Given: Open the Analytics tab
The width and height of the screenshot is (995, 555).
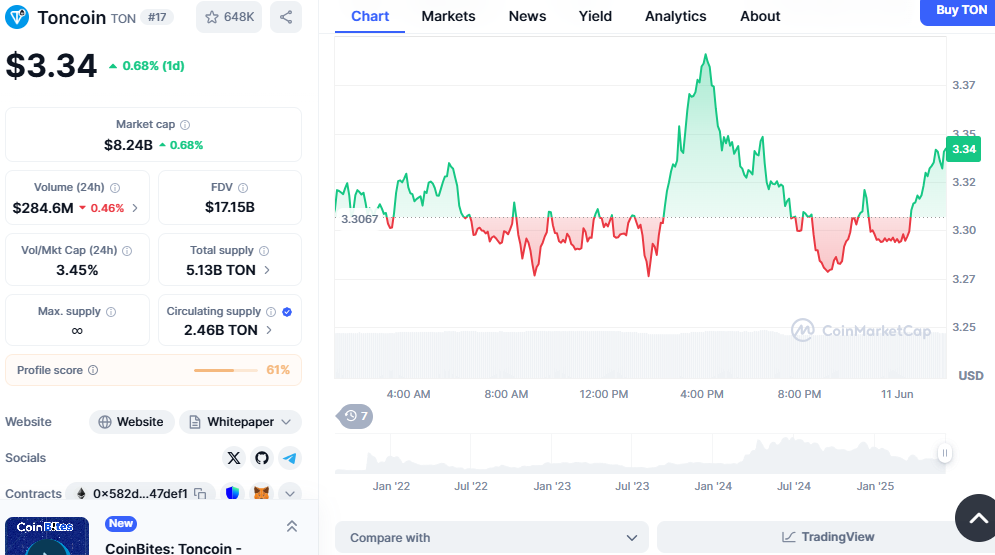Looking at the screenshot, I should [x=675, y=16].
